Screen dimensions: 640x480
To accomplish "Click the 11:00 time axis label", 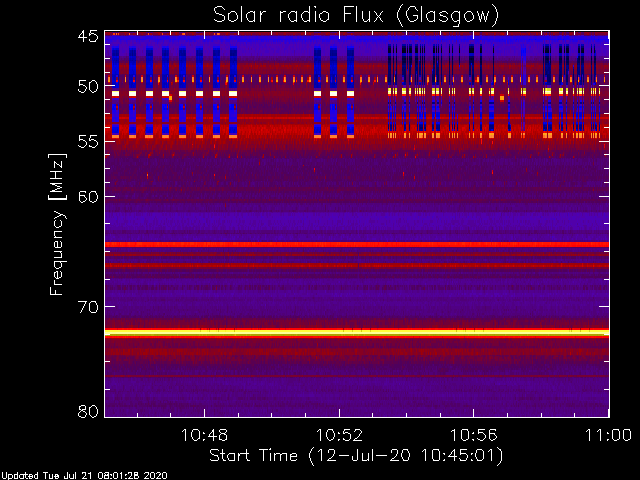I will click(608, 435).
